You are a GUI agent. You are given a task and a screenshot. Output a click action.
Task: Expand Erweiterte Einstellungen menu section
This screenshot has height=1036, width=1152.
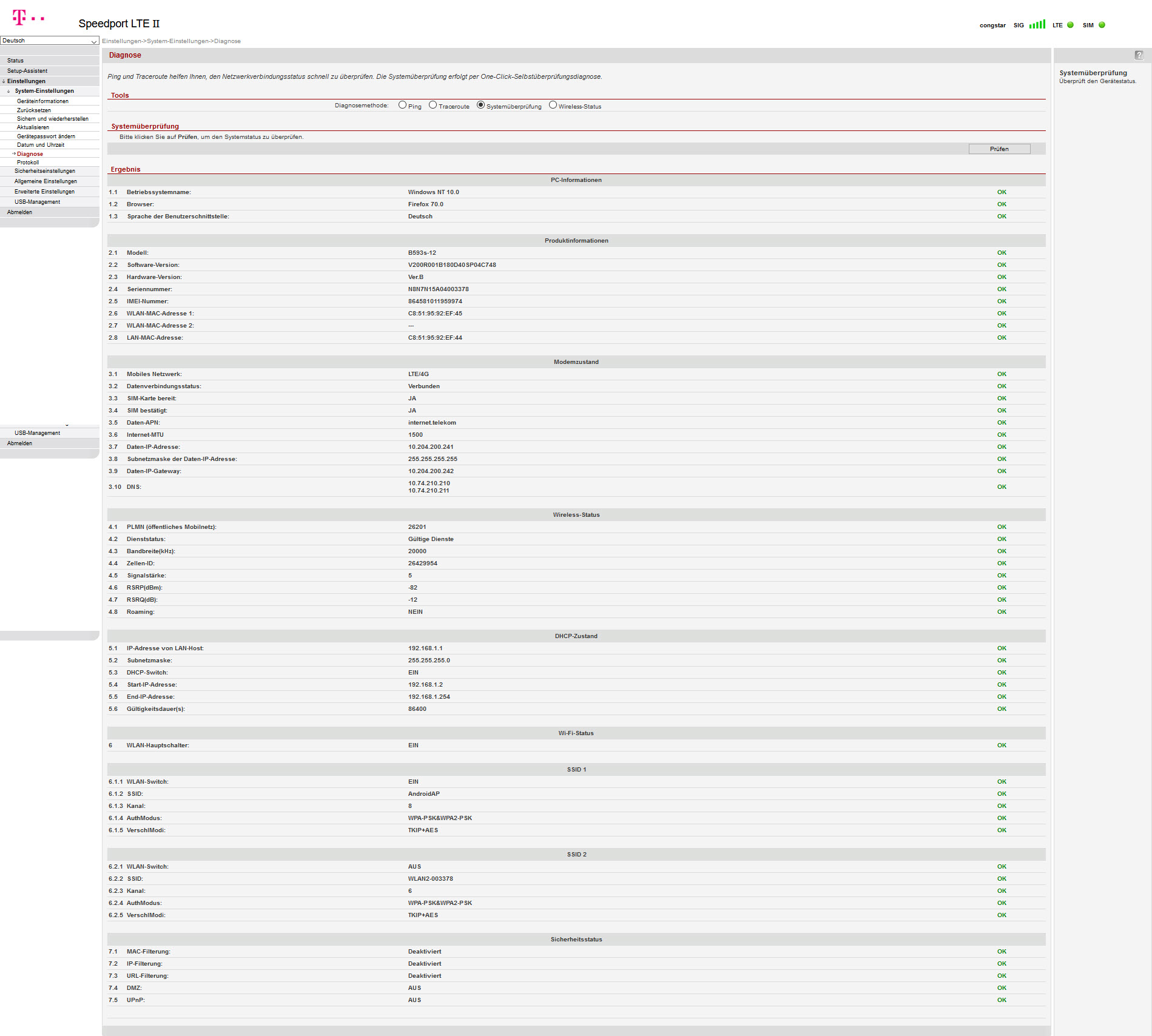point(44,192)
